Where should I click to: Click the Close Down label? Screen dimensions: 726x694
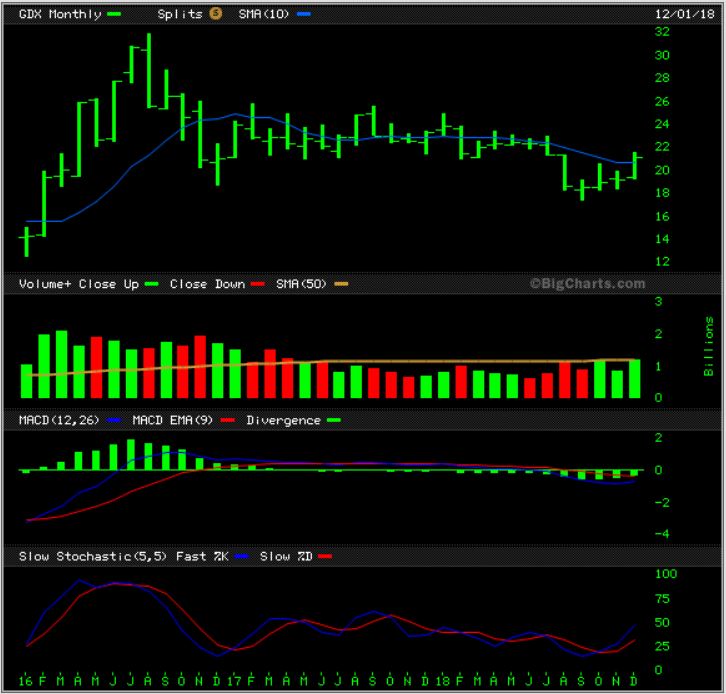click(x=207, y=284)
